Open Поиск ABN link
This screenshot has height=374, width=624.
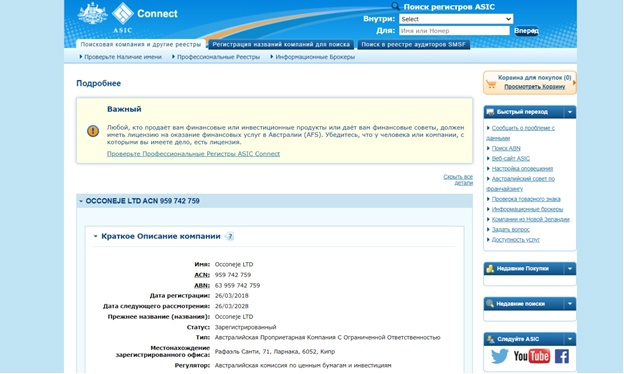point(506,148)
